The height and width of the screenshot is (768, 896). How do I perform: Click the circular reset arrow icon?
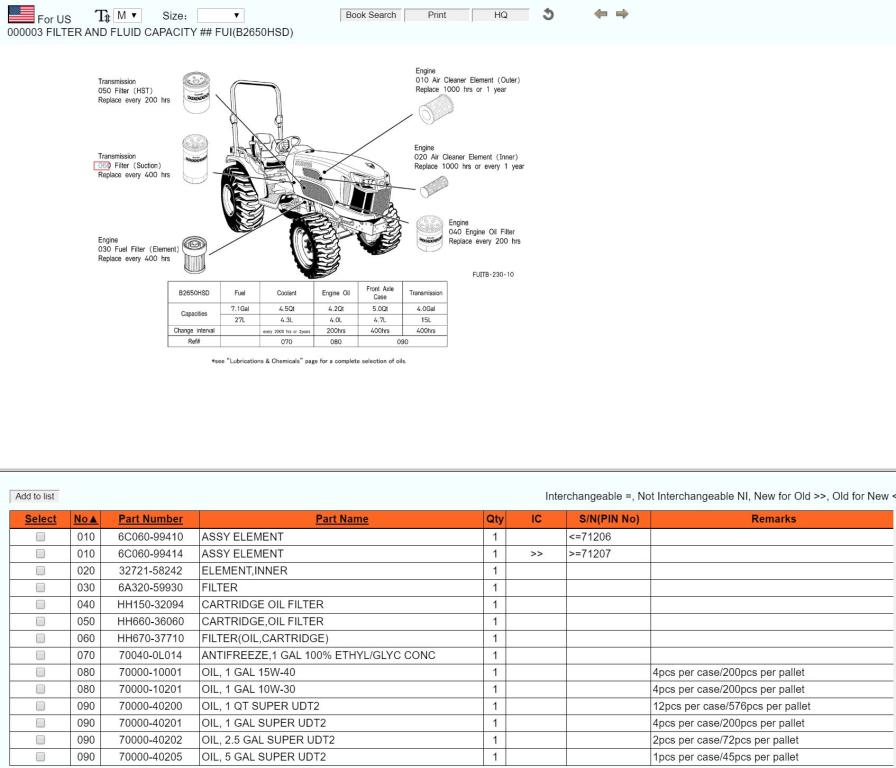click(548, 14)
